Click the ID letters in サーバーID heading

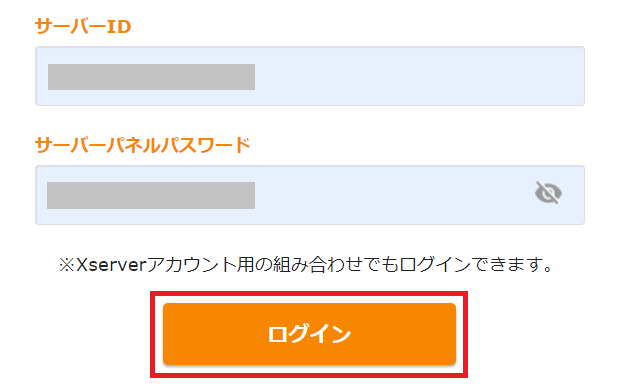119,27
